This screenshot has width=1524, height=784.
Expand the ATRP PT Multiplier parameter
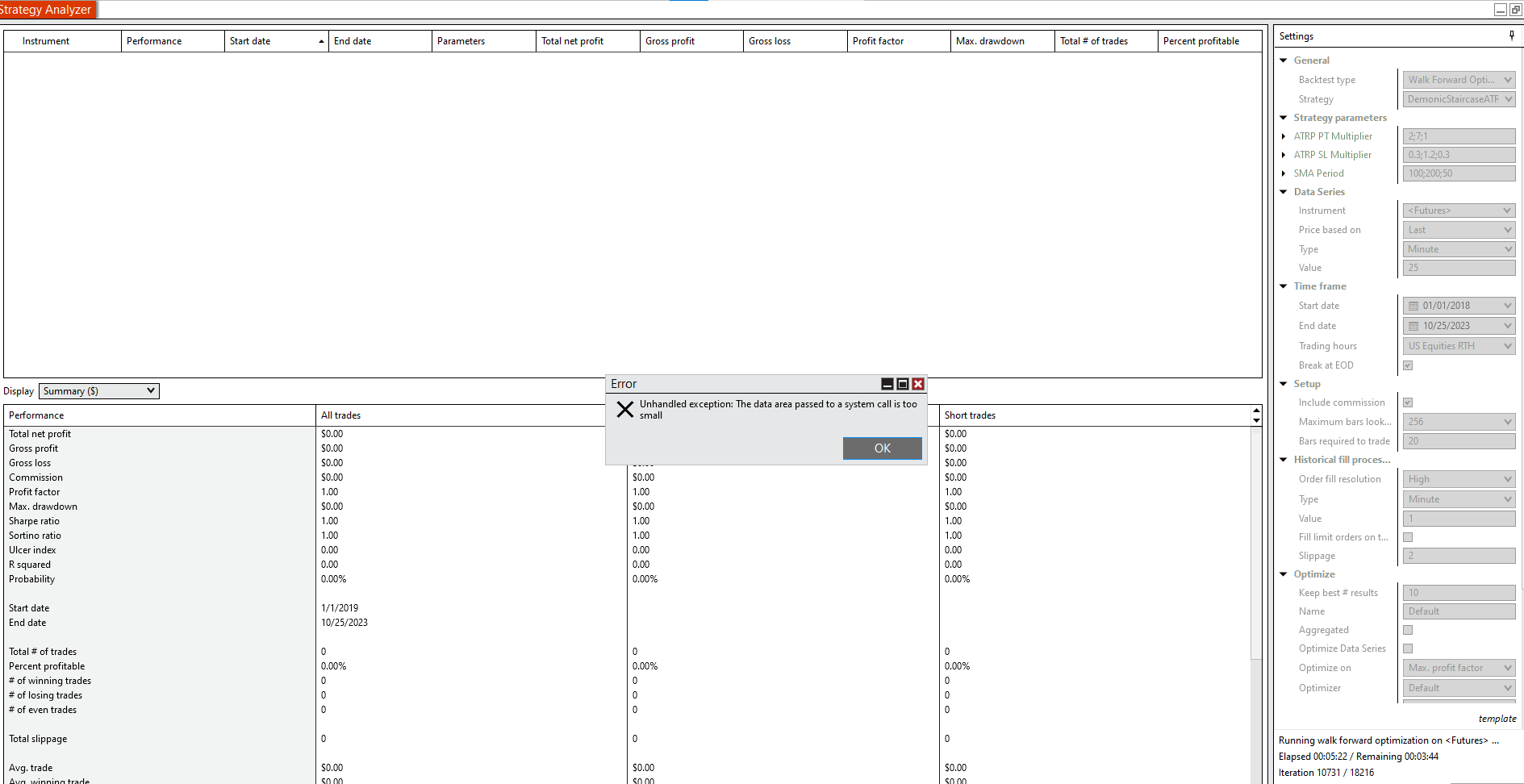tap(1284, 136)
